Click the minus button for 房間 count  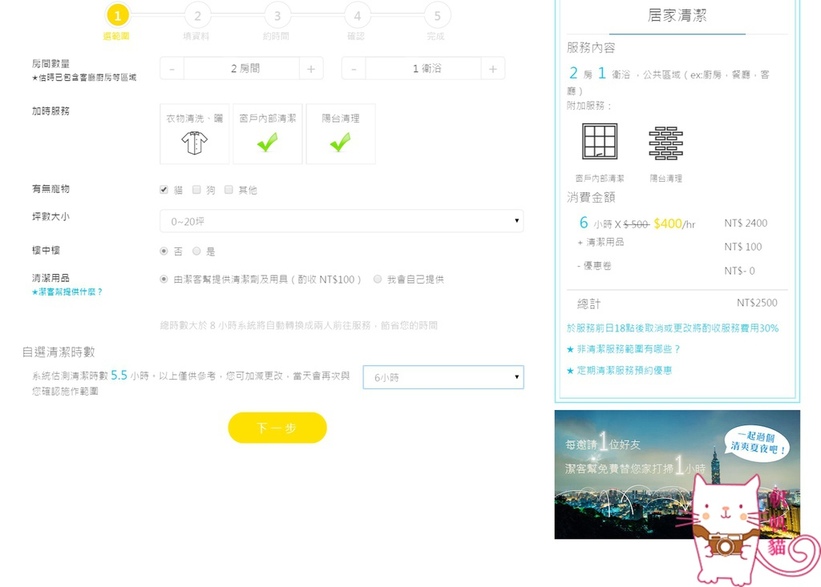coord(172,69)
